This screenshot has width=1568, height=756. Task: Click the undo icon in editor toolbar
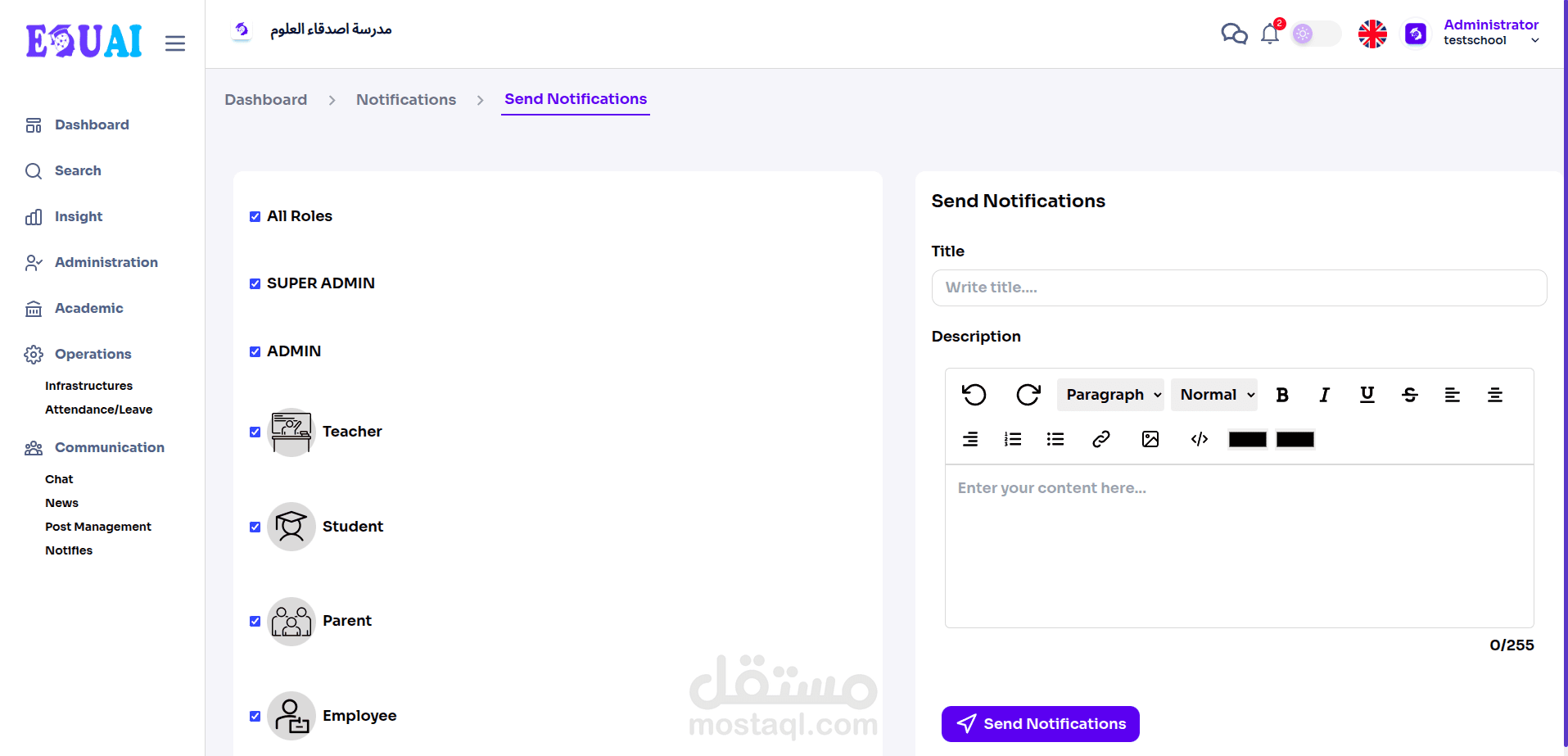coord(974,395)
